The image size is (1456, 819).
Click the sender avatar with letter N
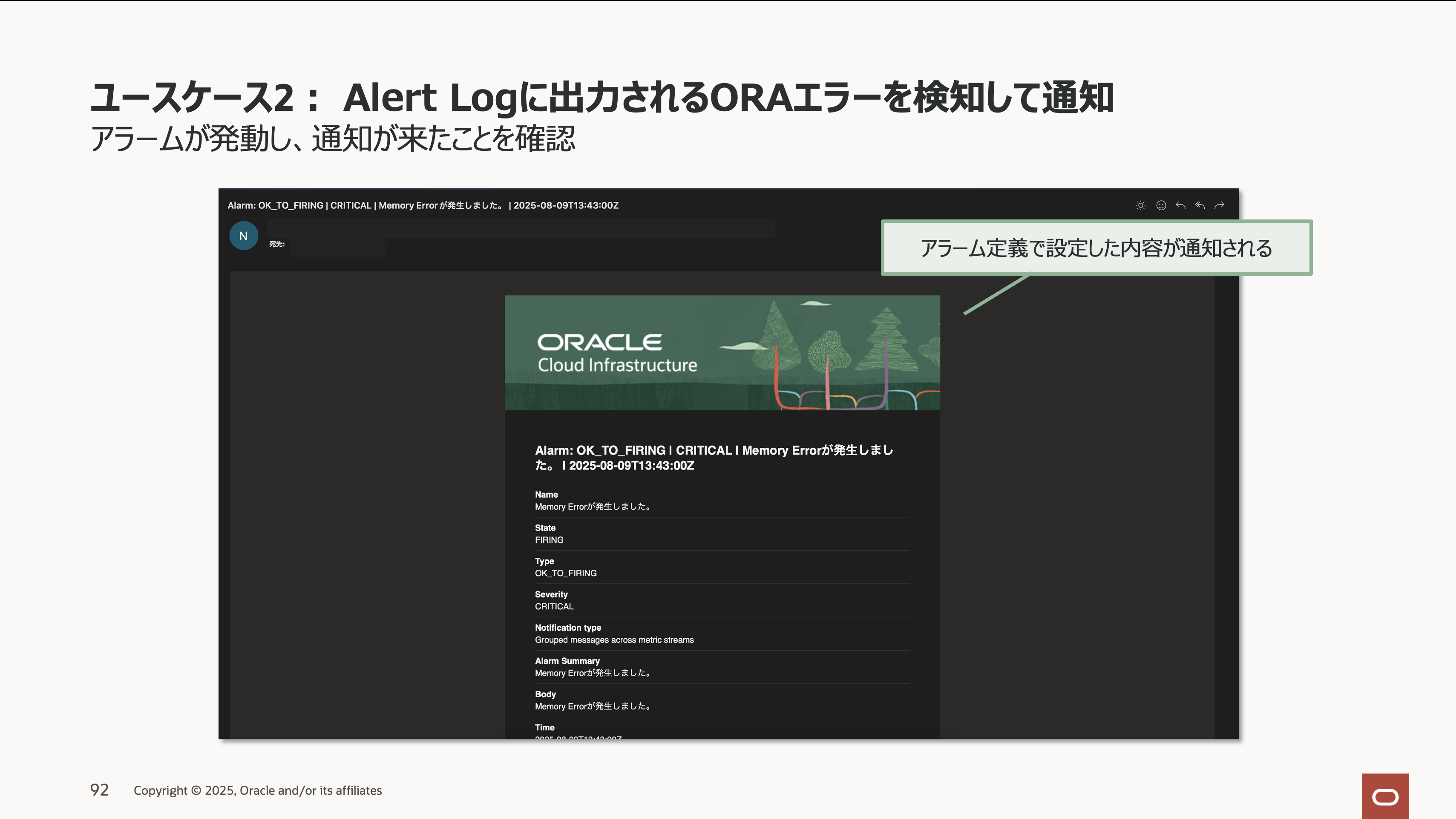[x=244, y=236]
